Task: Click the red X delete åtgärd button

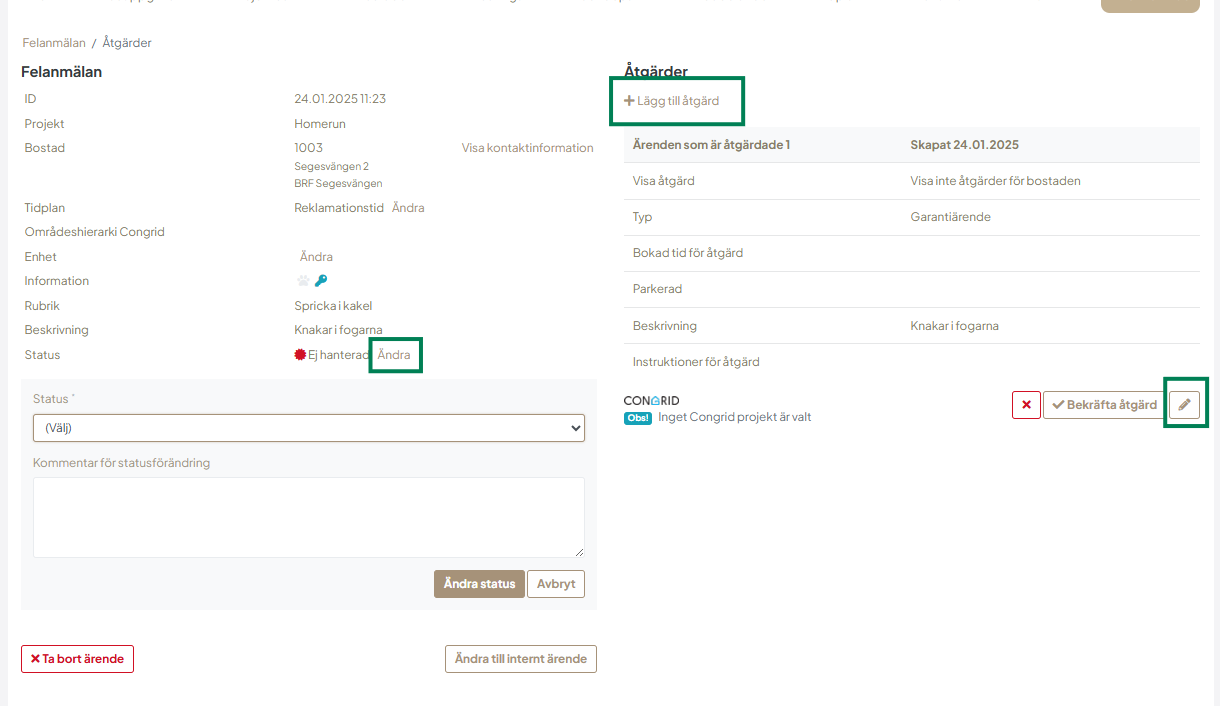Action: (x=1026, y=405)
